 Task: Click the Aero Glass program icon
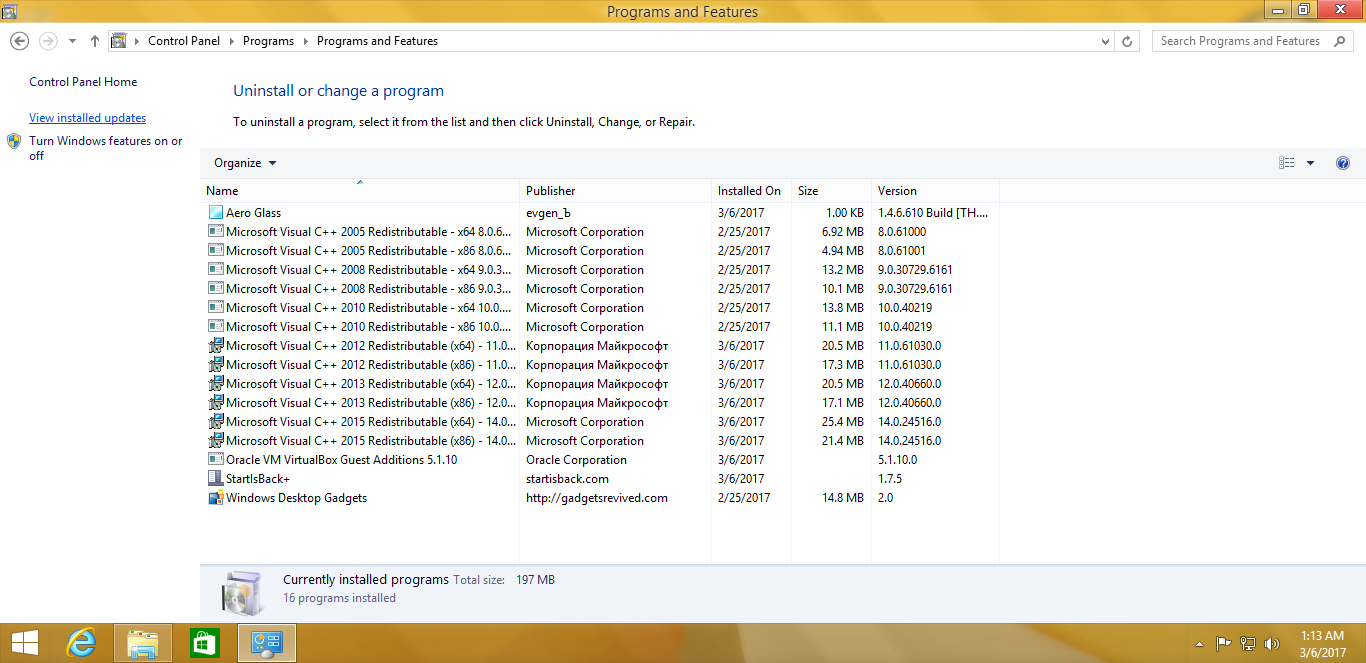(215, 212)
